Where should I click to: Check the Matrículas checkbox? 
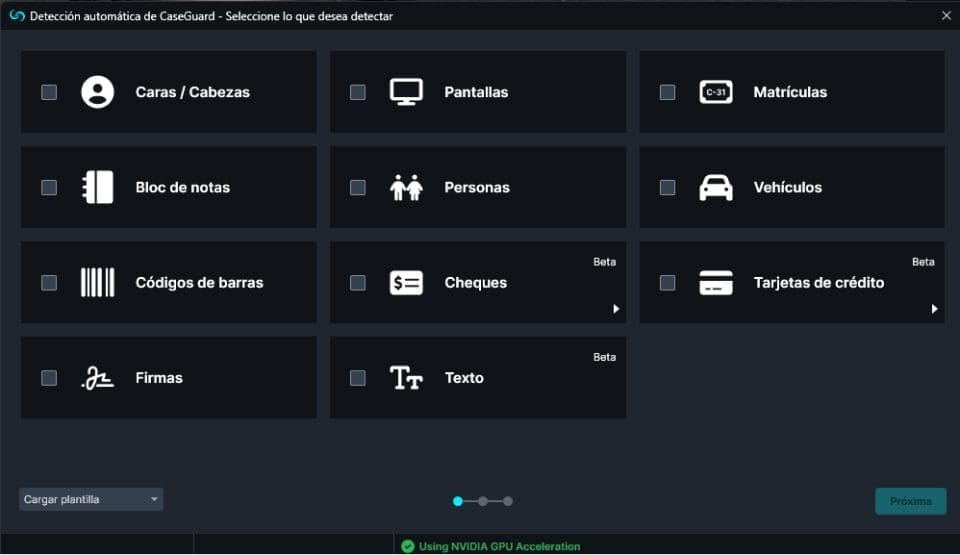click(667, 92)
